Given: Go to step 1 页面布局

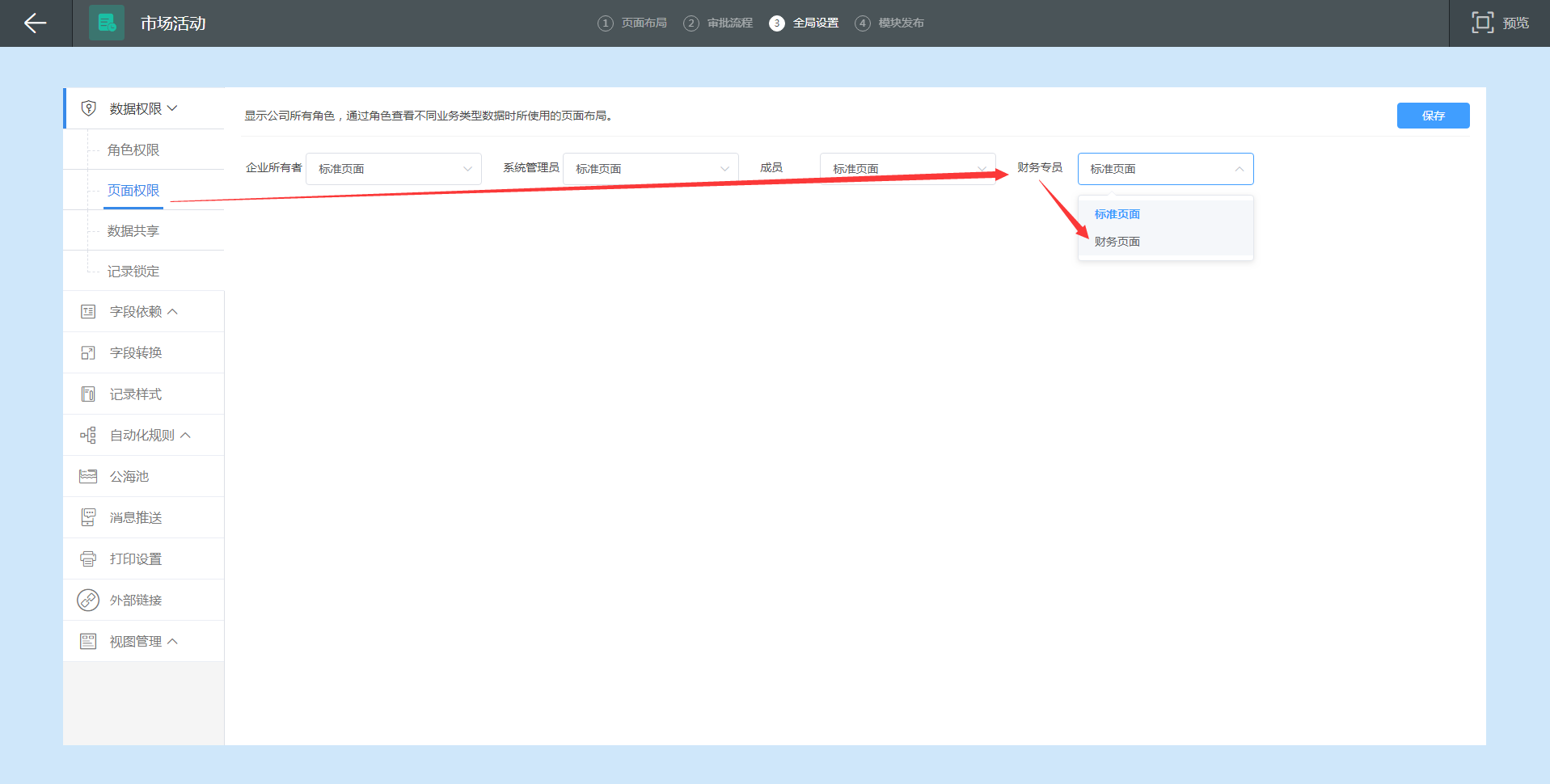Looking at the screenshot, I should pos(633,23).
